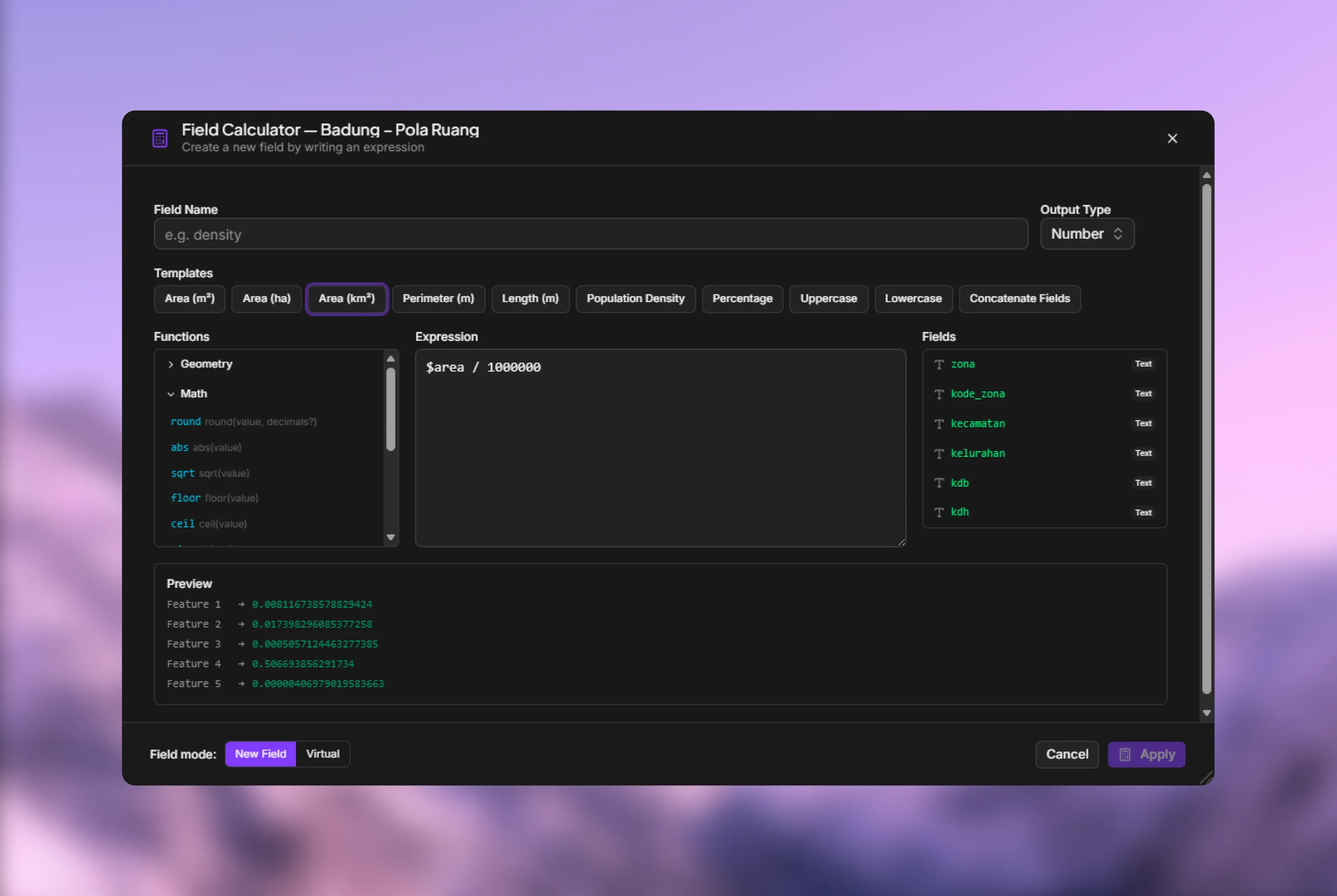Click Feature 4 preview value 0.506693856291734
The height and width of the screenshot is (896, 1337).
(x=303, y=664)
